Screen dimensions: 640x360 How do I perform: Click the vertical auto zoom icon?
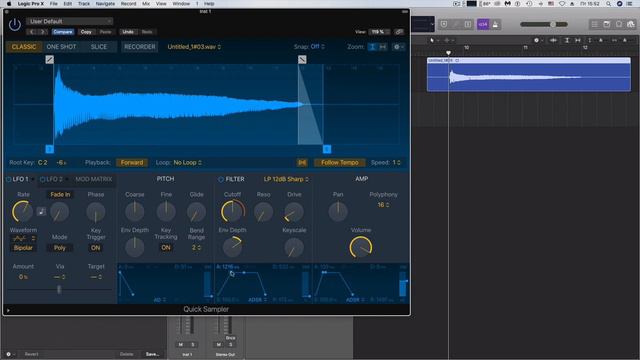pyautogui.click(x=567, y=40)
